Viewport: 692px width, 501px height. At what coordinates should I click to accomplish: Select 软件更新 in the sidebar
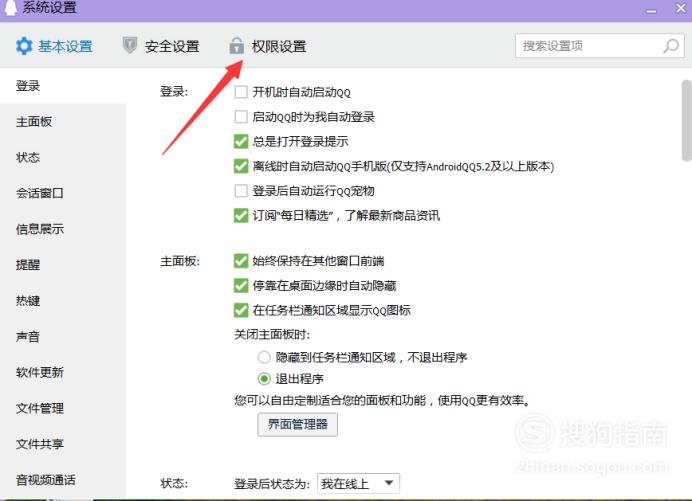click(63, 372)
